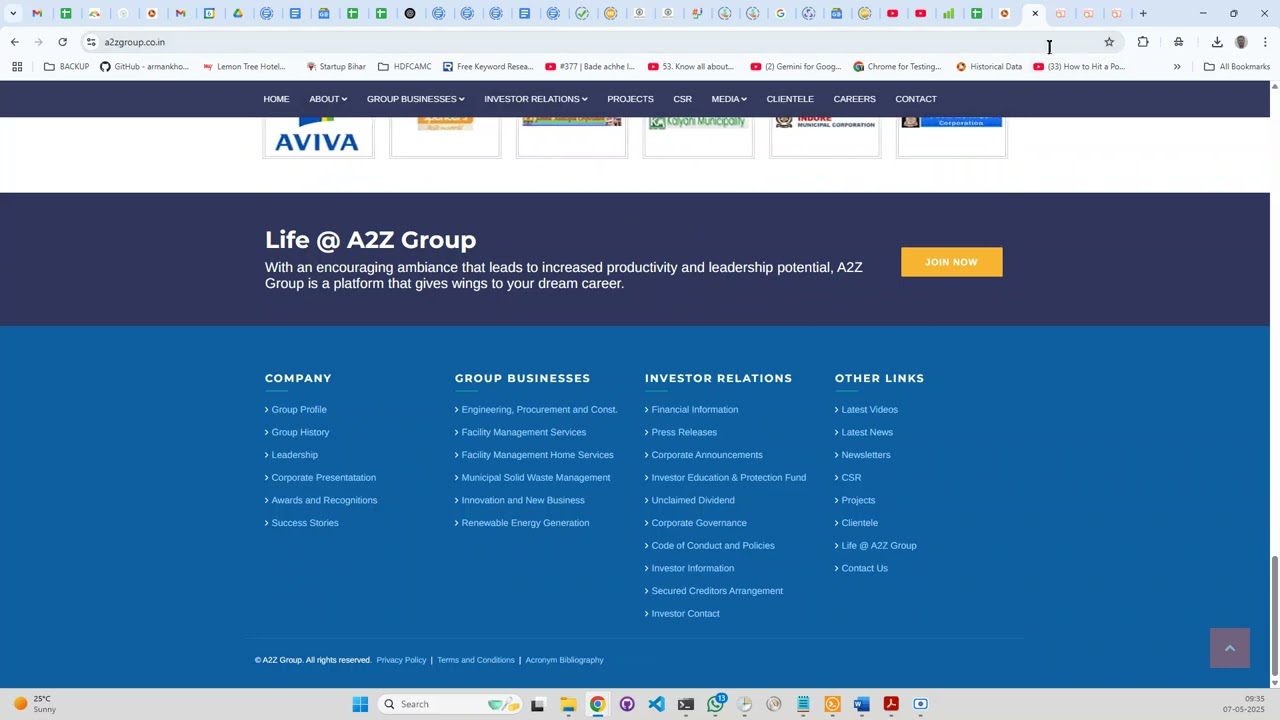Open the Financial Information link
Image resolution: width=1280 pixels, height=720 pixels.
(x=695, y=410)
